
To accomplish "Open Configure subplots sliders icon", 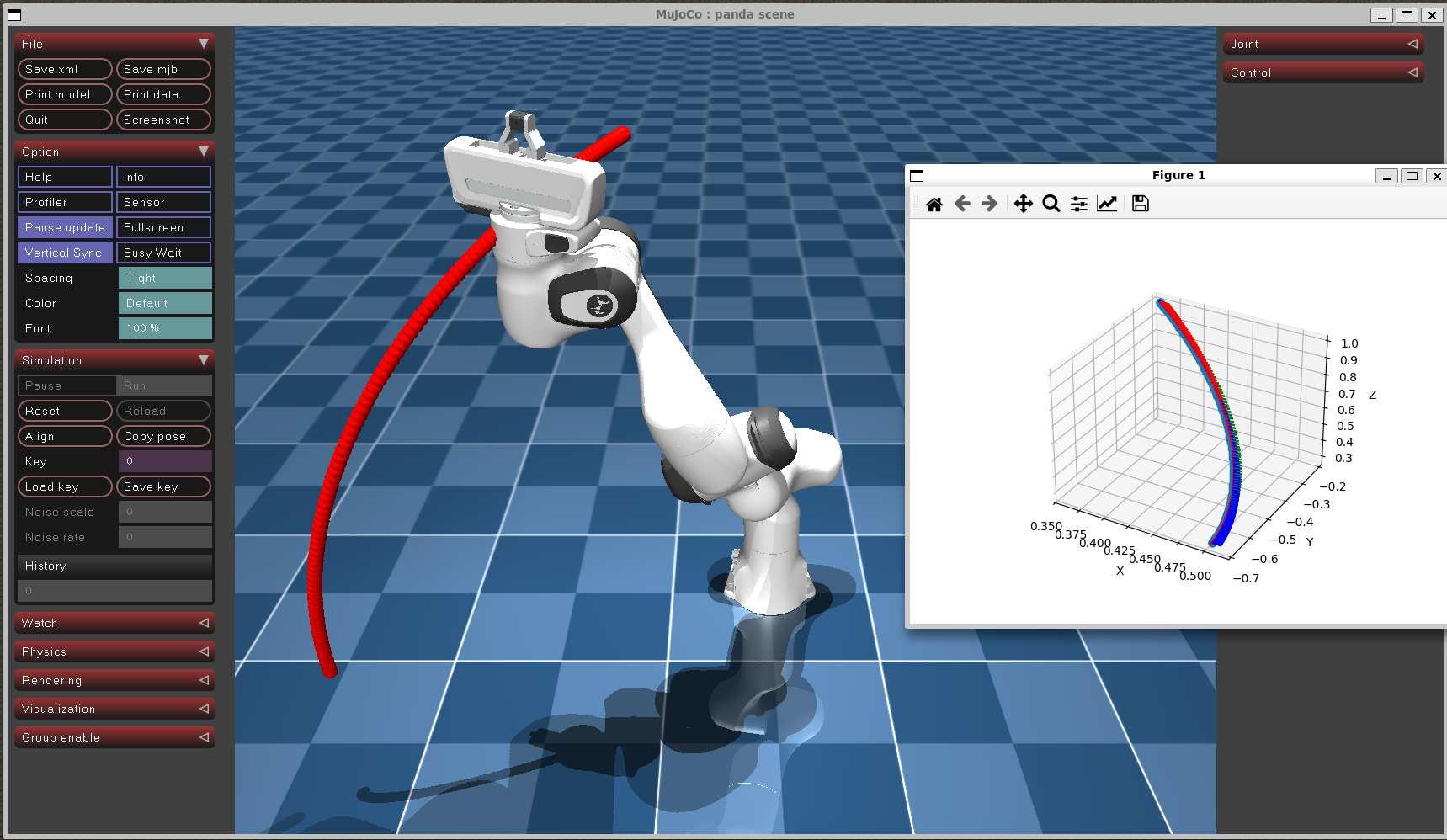I will click(1079, 204).
